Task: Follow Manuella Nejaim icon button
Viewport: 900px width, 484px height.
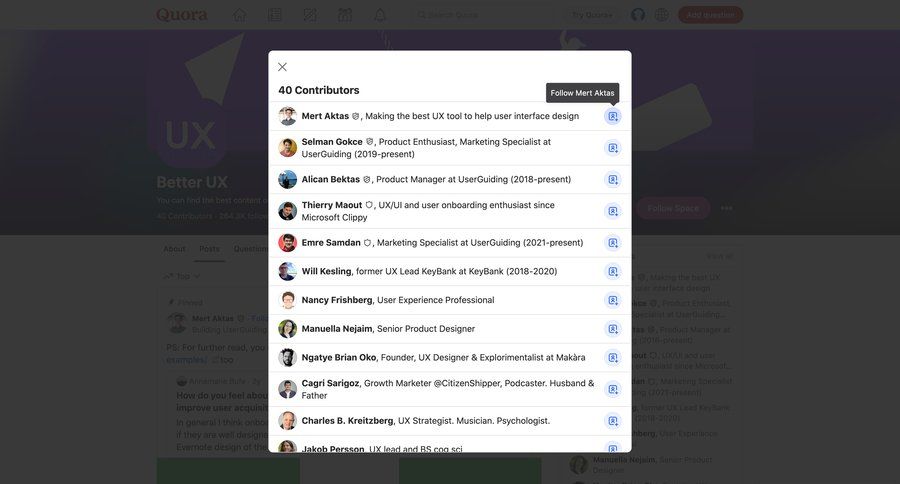Action: click(613, 329)
